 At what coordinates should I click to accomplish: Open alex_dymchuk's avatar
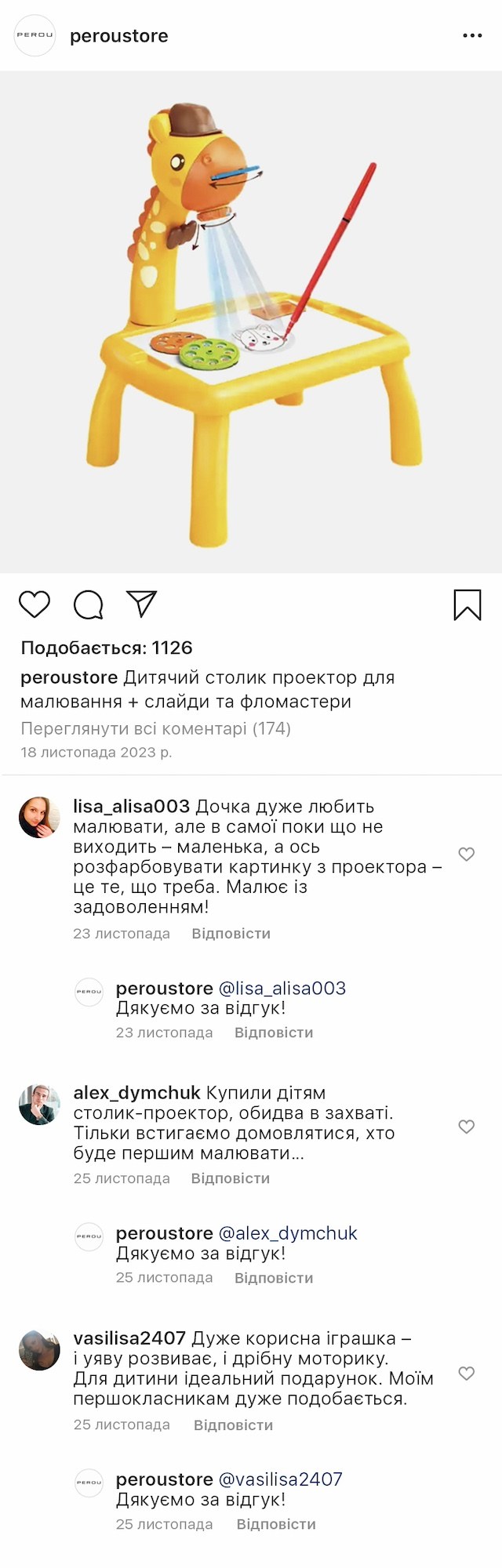tap(39, 1104)
